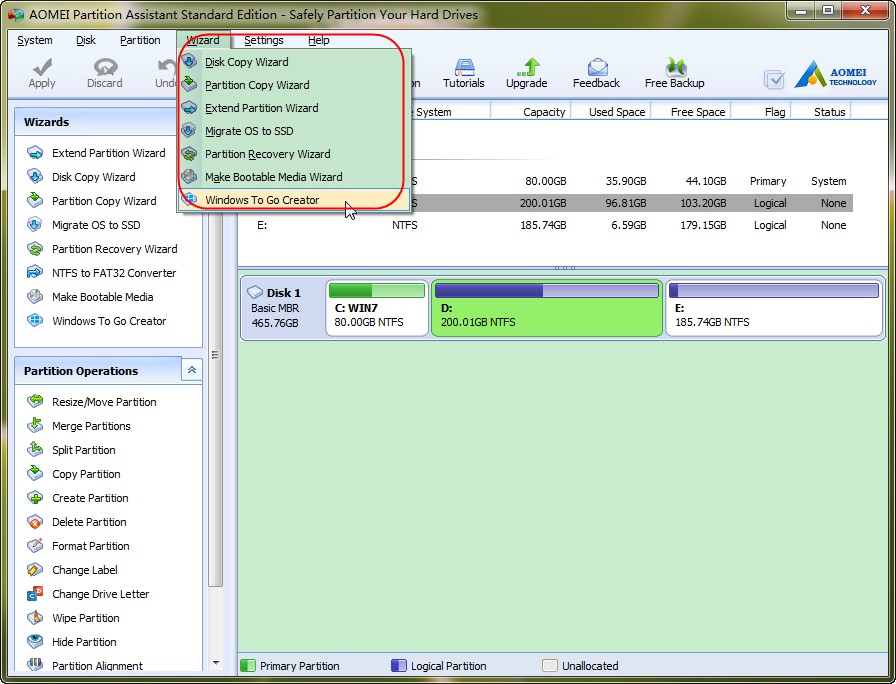896x684 pixels.
Task: Choose Migrate OS to SSD menu entry
Action: [293, 131]
